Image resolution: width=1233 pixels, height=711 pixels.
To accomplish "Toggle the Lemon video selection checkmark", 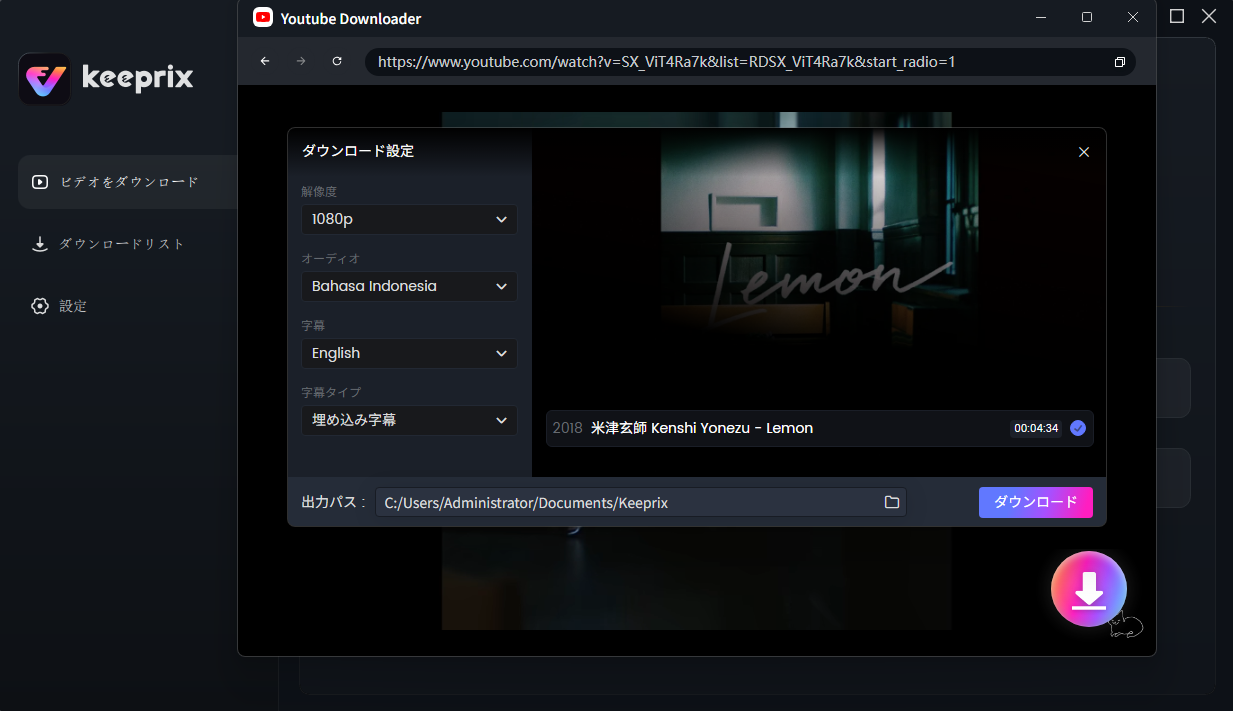I will (1077, 428).
